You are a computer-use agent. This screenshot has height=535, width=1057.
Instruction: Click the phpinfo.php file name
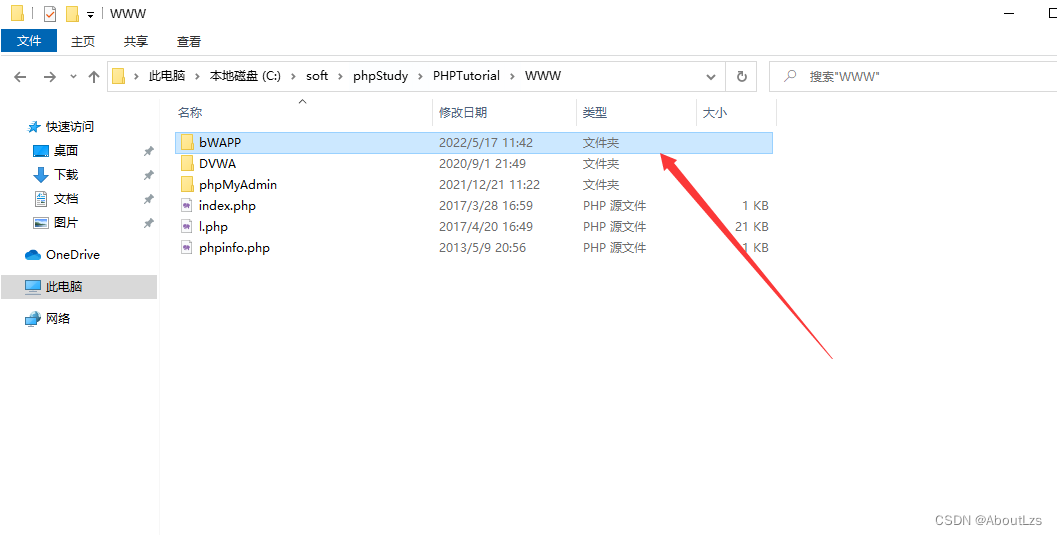(x=235, y=248)
